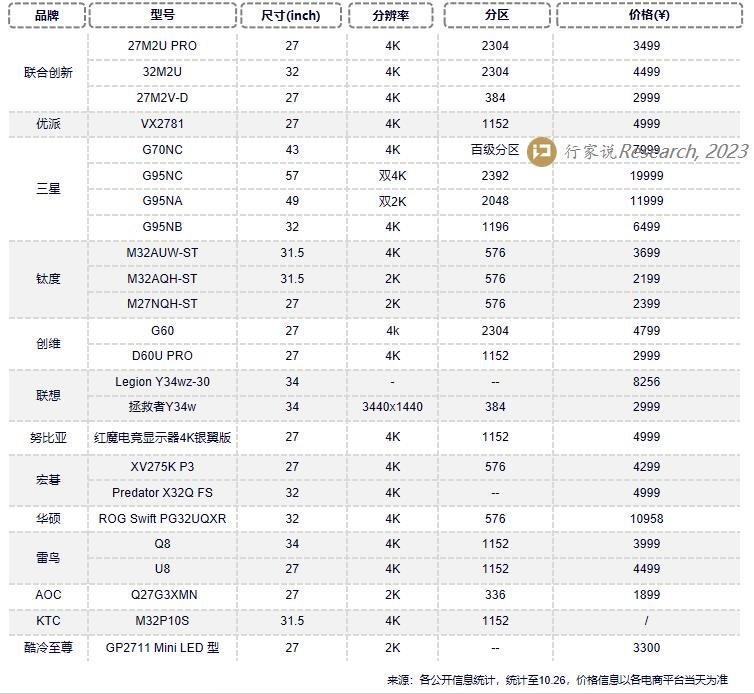Select the 4799 price cell

click(647, 331)
